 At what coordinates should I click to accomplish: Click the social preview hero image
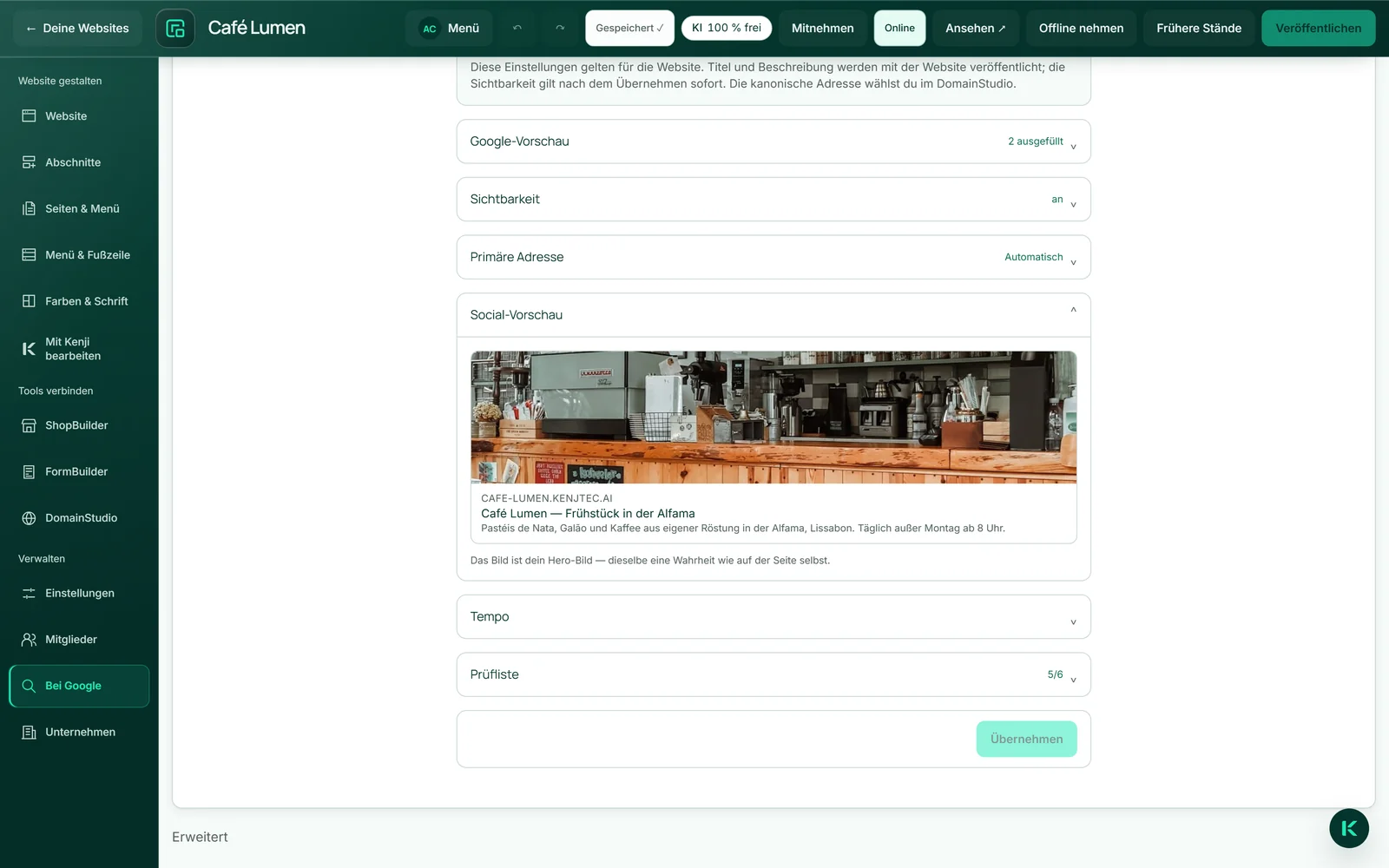[x=773, y=418]
